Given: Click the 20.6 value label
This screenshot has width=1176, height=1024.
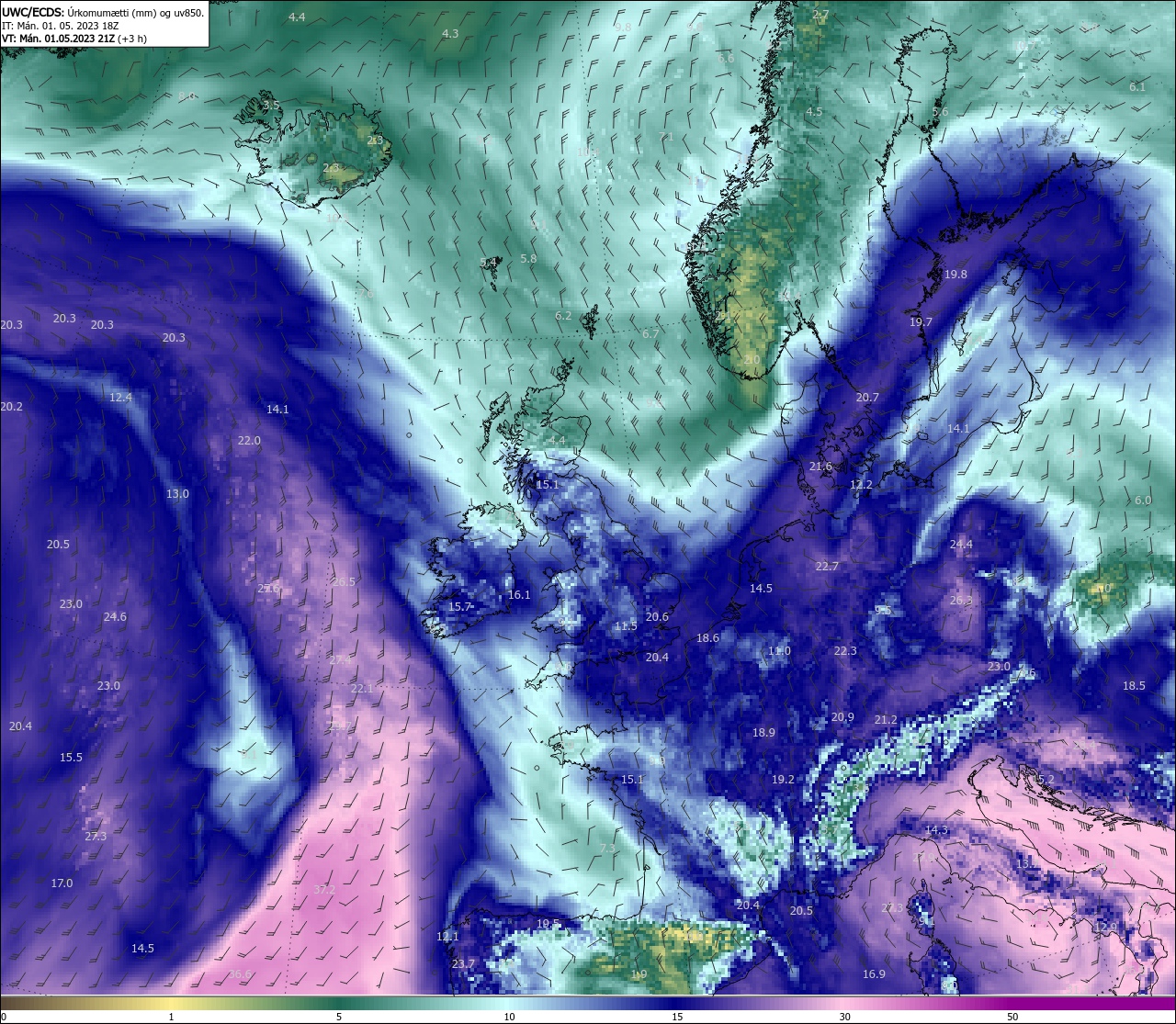Looking at the screenshot, I should [657, 616].
